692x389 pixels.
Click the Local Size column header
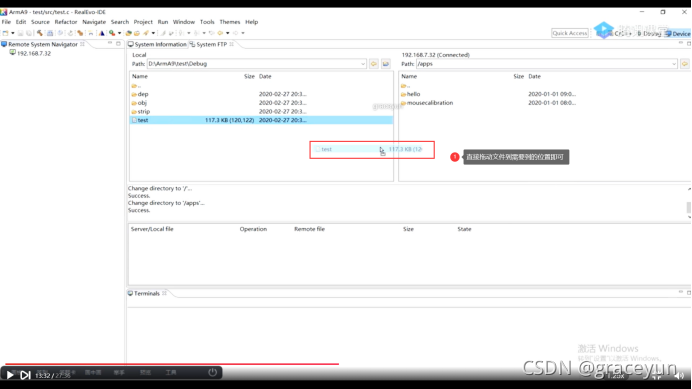point(249,76)
